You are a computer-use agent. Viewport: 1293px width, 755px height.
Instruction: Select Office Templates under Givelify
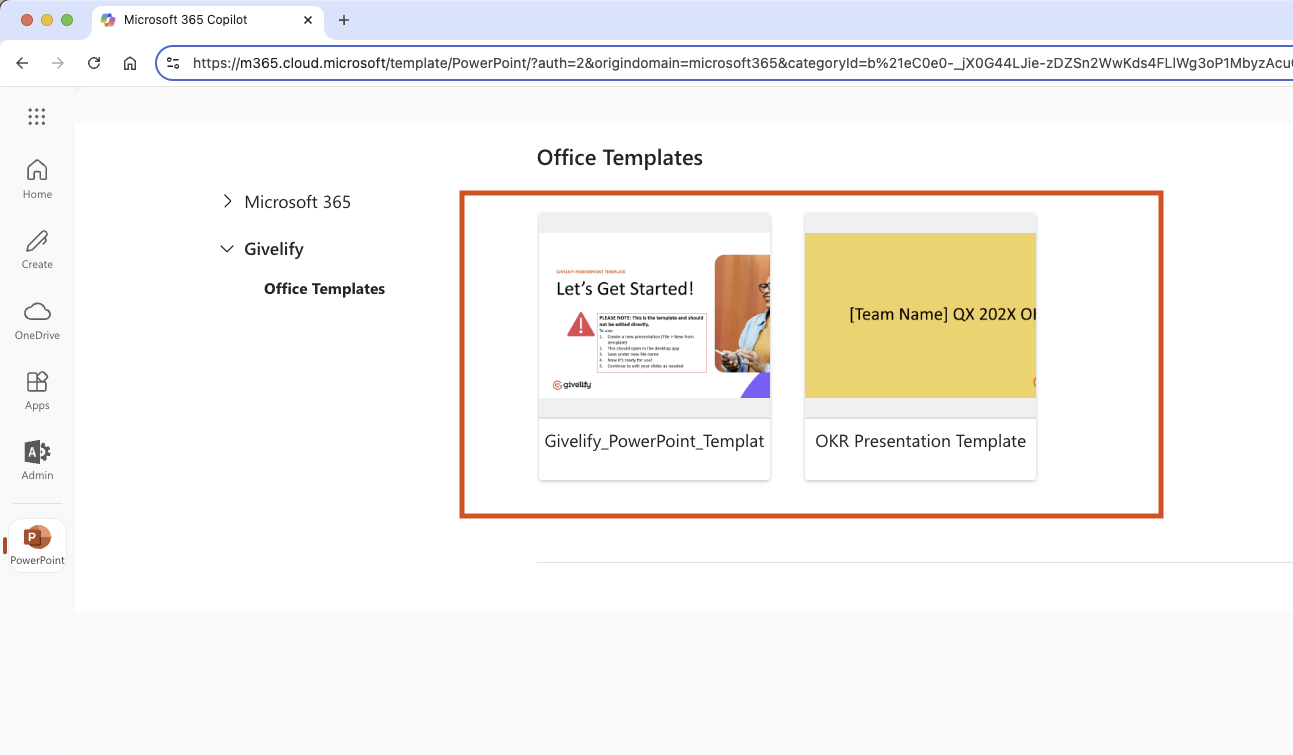point(324,289)
